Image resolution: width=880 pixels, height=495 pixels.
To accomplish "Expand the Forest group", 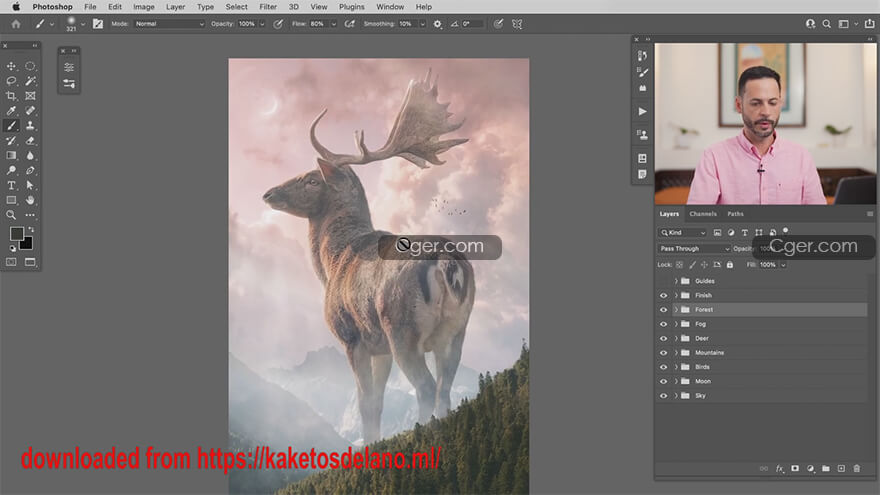I will coord(676,310).
